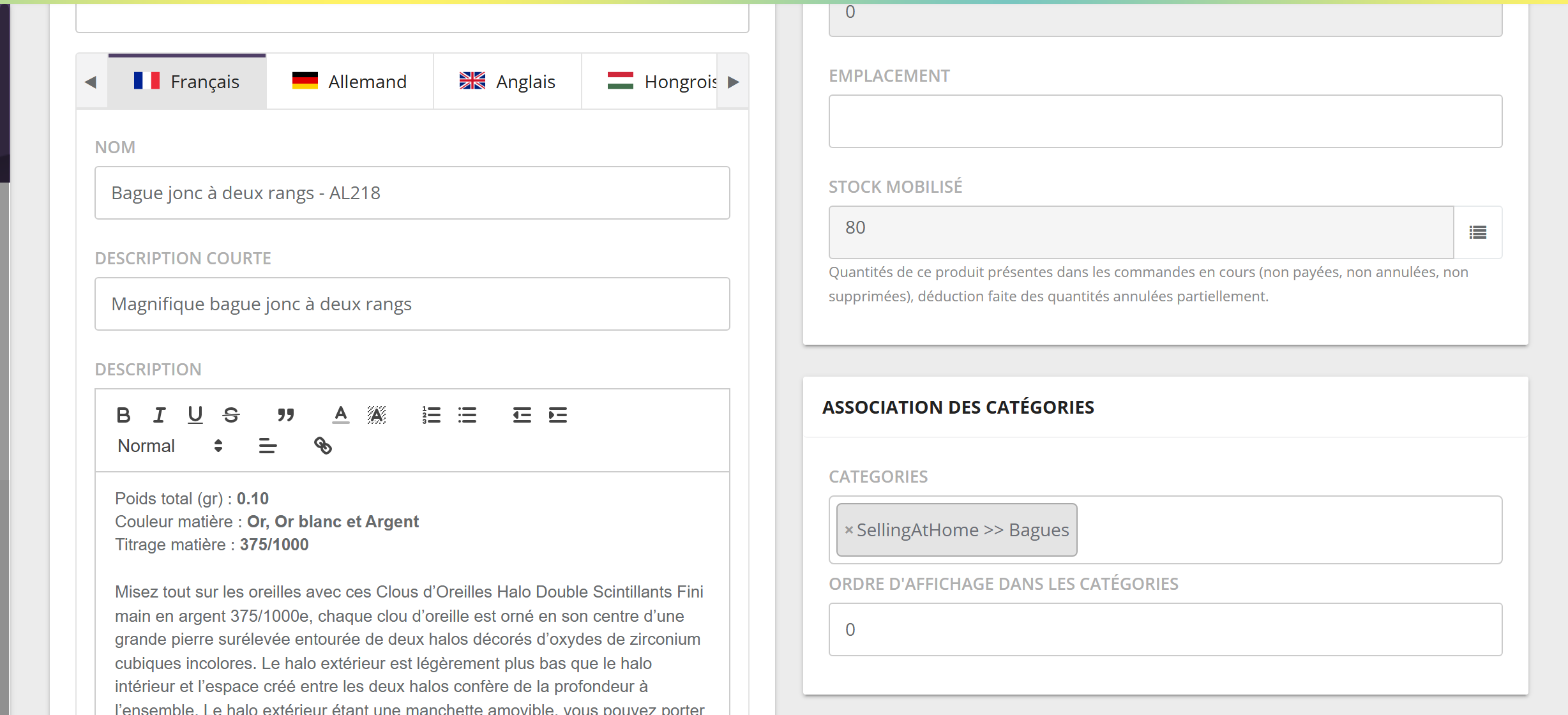Increase the text indent
The height and width of the screenshot is (715, 1568).
pyautogui.click(x=558, y=415)
